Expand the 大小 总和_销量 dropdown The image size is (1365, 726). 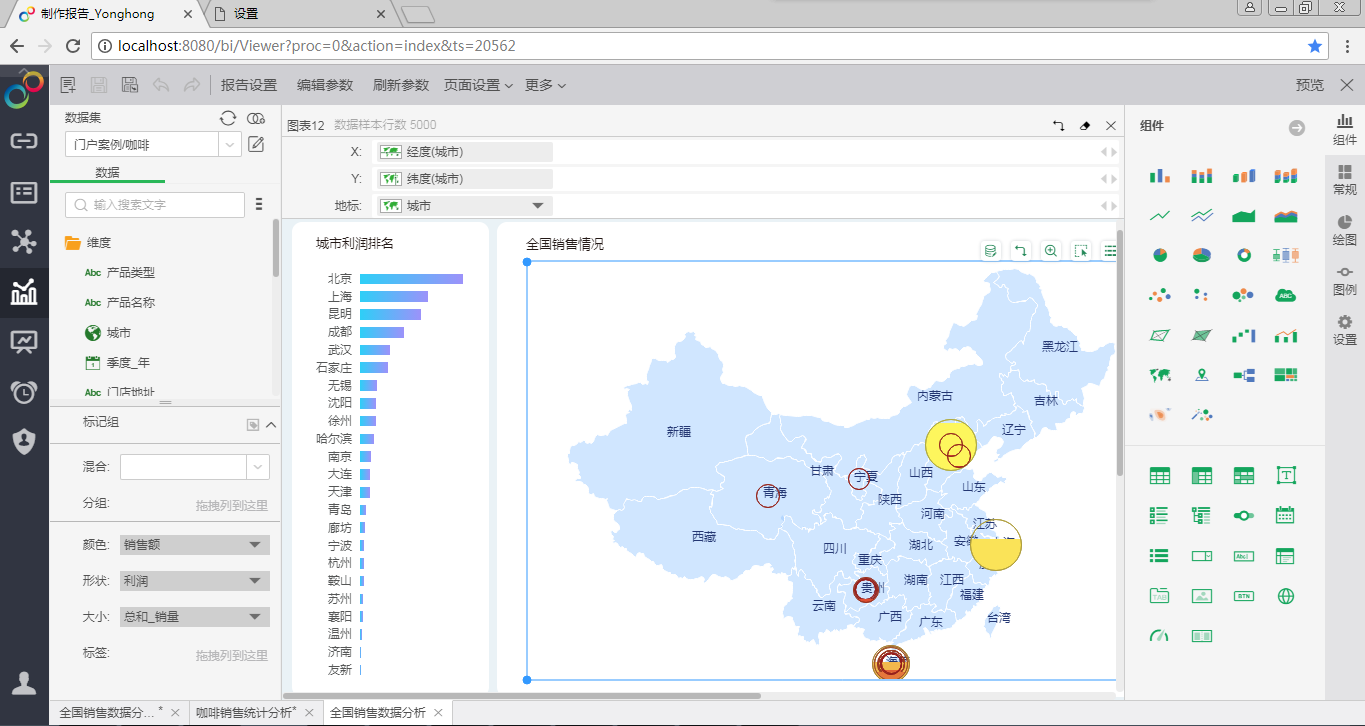pyautogui.click(x=194, y=617)
